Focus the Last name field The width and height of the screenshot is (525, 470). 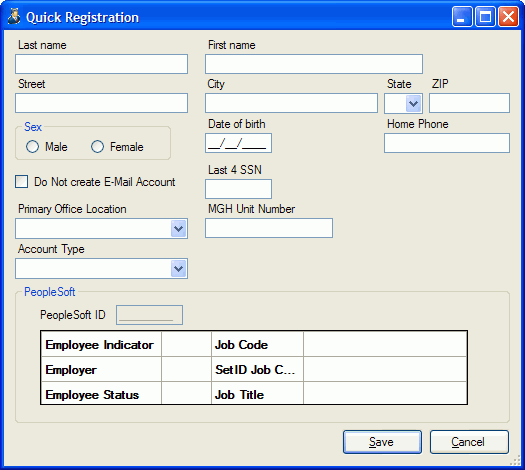pyautogui.click(x=101, y=64)
